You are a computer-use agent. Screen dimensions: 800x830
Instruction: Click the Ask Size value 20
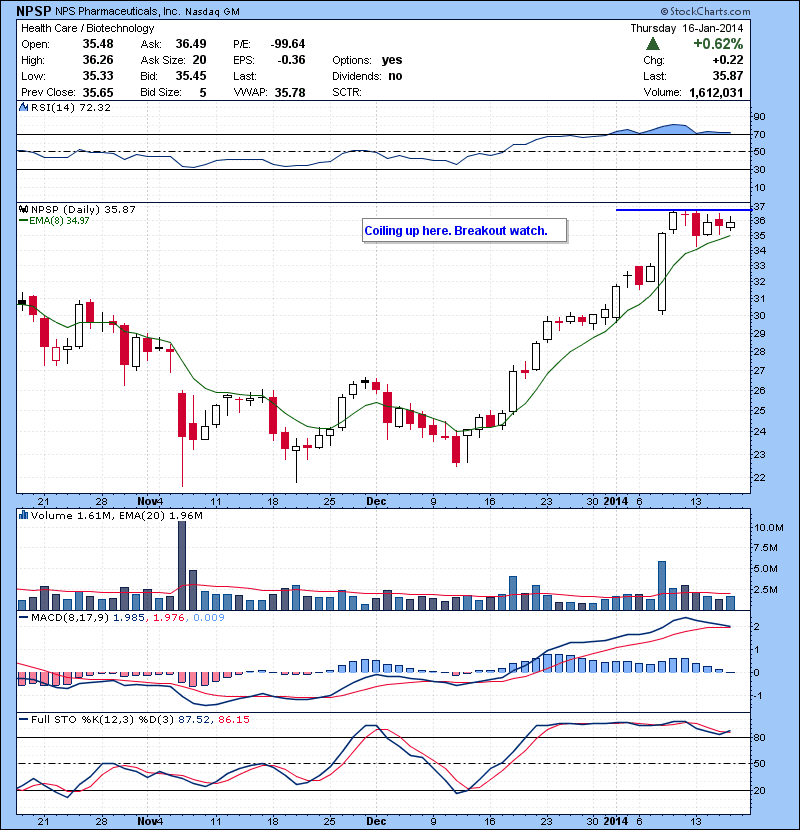(x=200, y=60)
